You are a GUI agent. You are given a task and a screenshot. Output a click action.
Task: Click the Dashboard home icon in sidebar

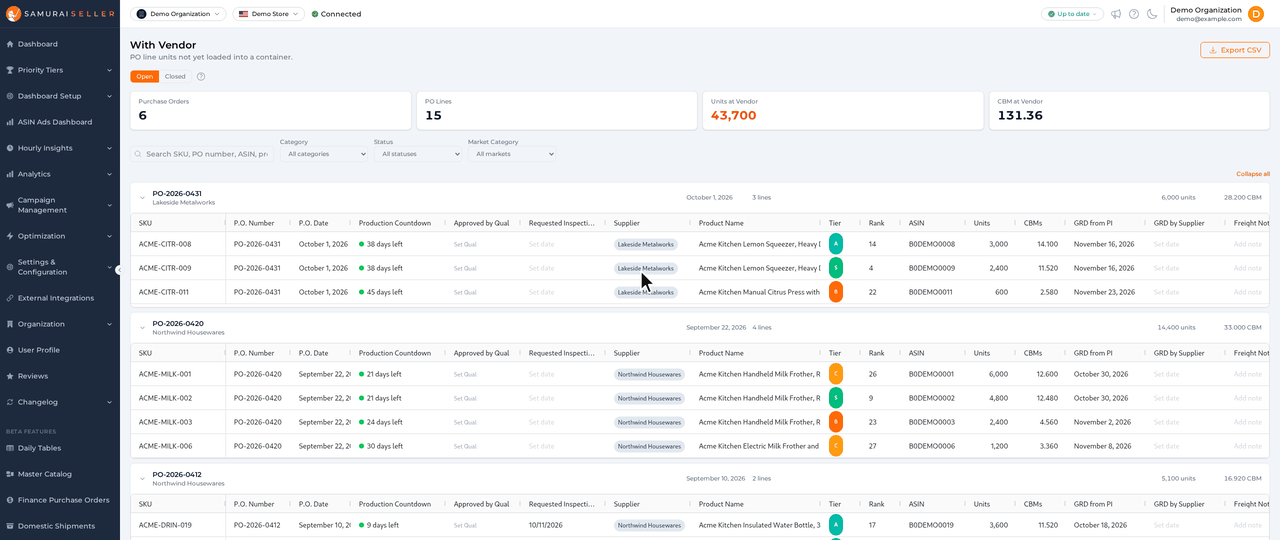[10, 44]
